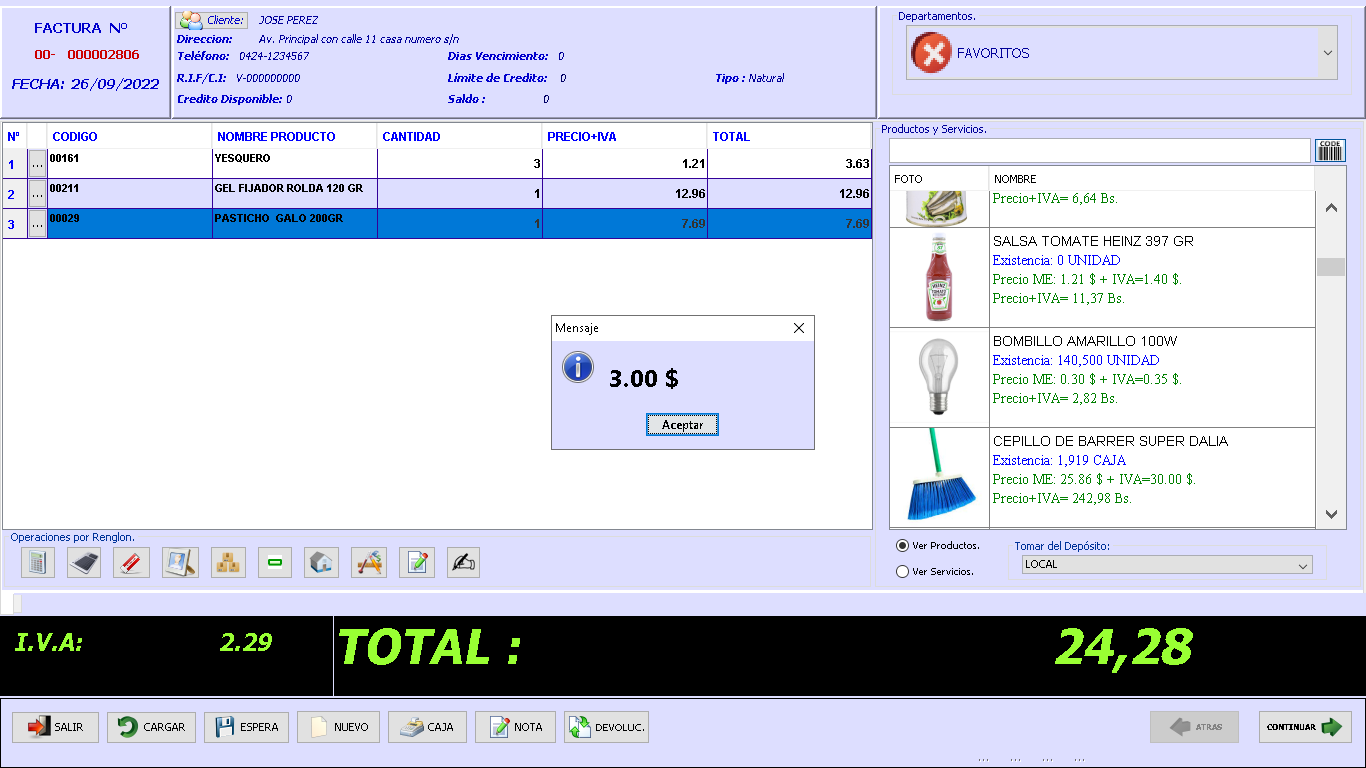Click the green minus rectangle icon
This screenshot has height=768, width=1366.
click(x=275, y=562)
